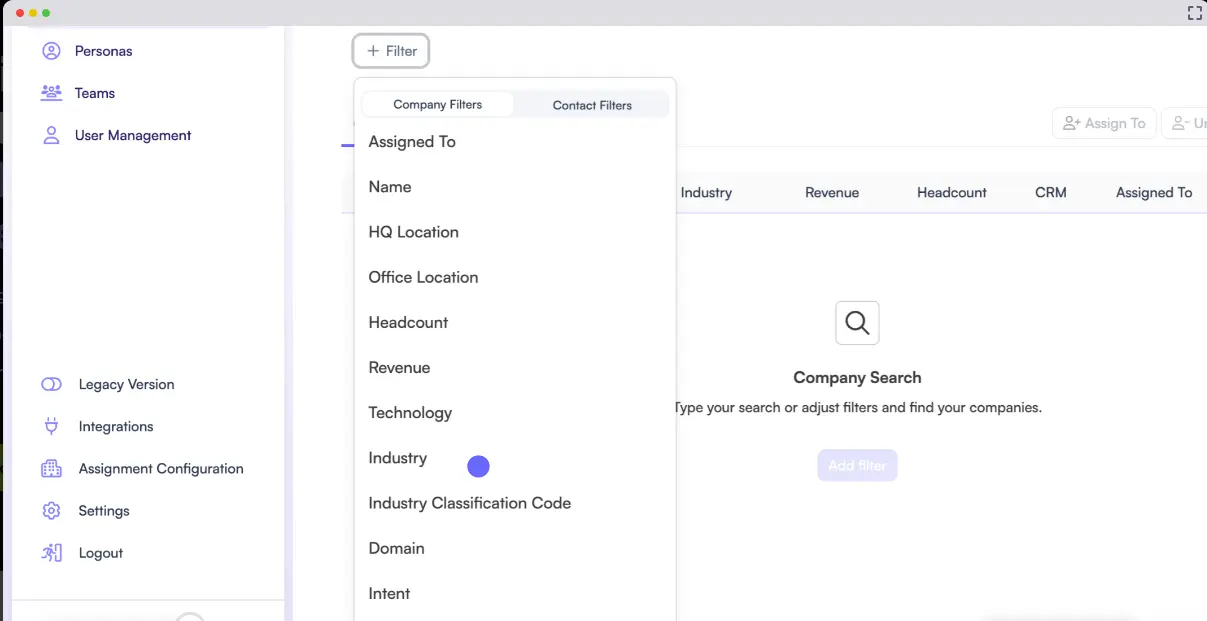Screen dimensions: 1207x621
Task: Click the Settings gear icon
Action: click(51, 510)
